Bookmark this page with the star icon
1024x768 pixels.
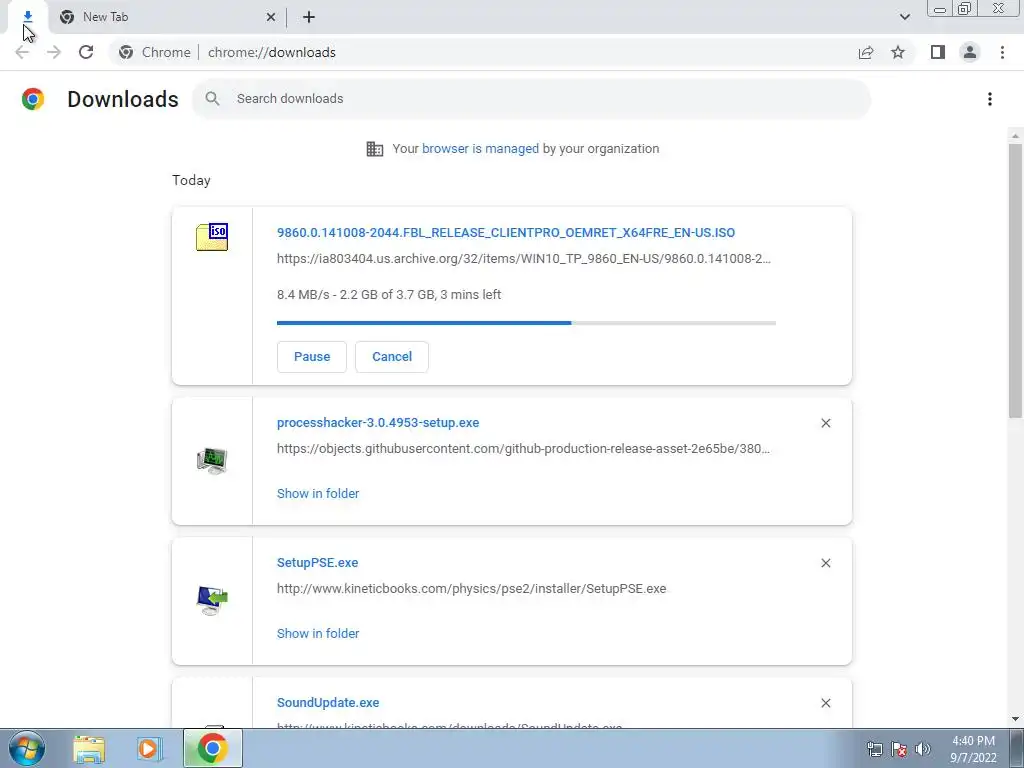[898, 52]
